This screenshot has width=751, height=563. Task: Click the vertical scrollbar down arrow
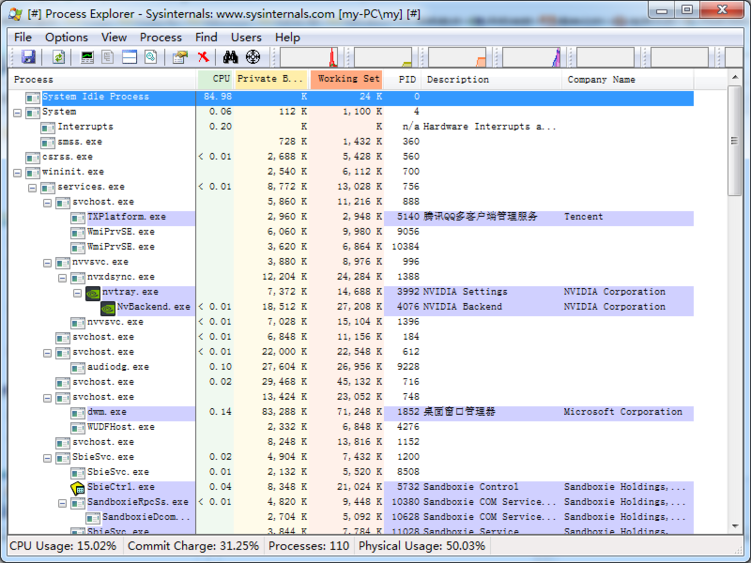point(735,526)
